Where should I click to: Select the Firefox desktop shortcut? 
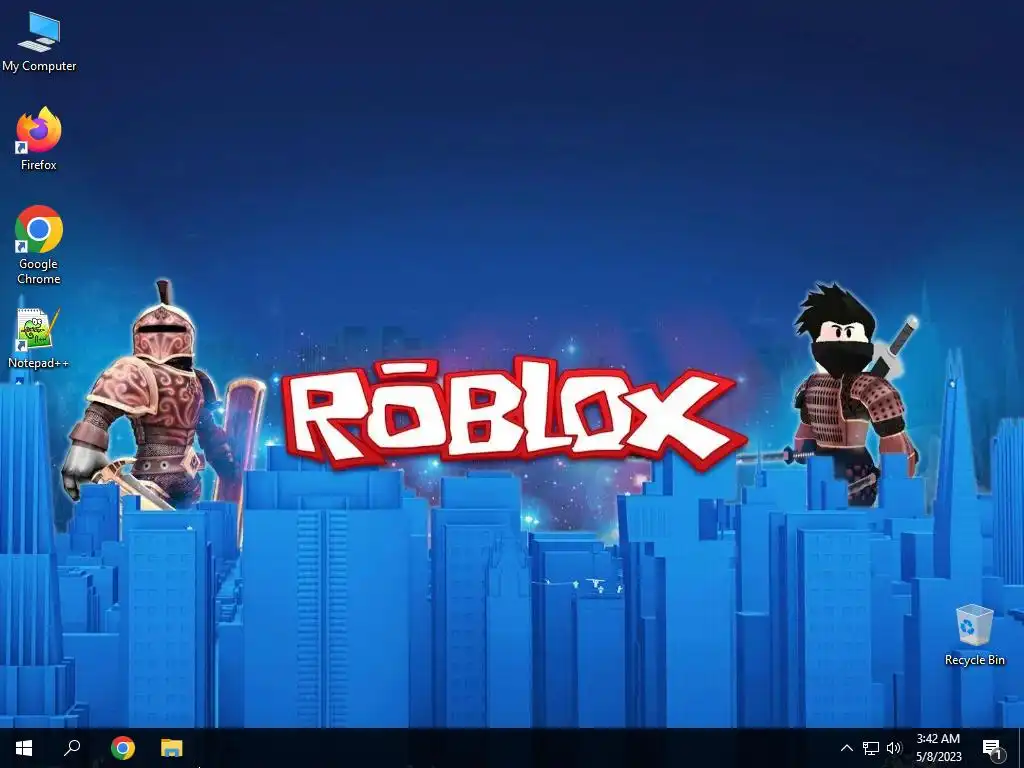point(39,139)
